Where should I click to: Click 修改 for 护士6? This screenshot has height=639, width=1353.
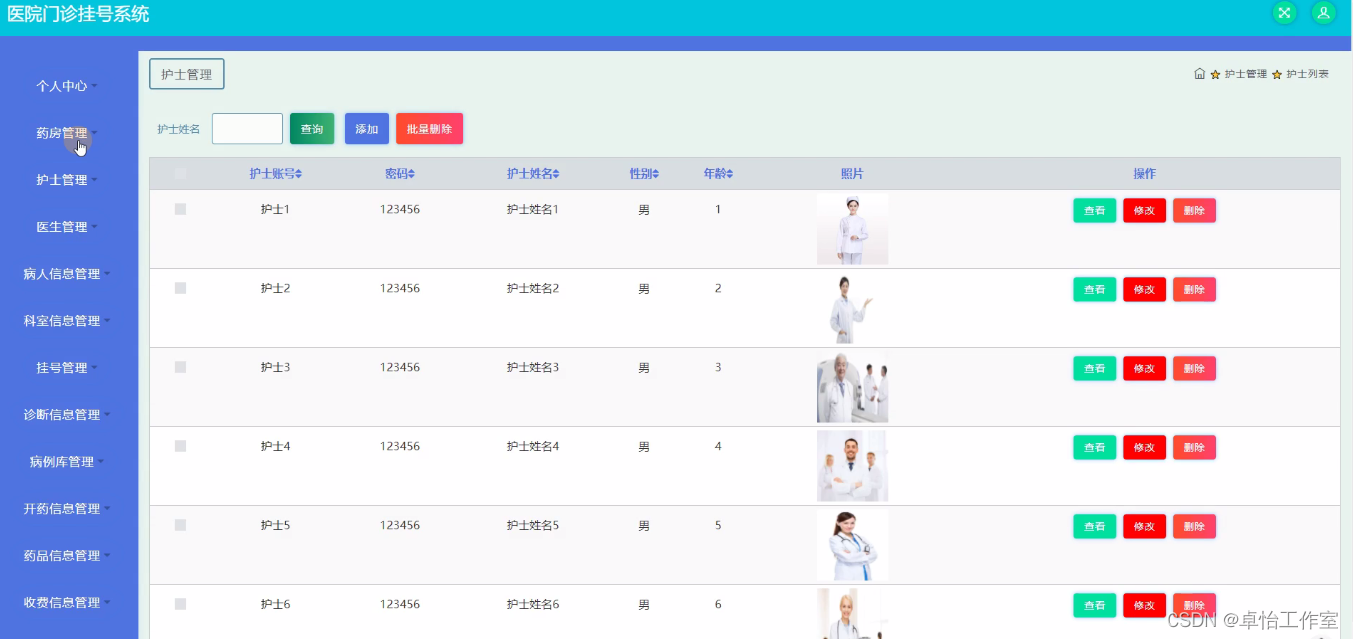[1145, 605]
